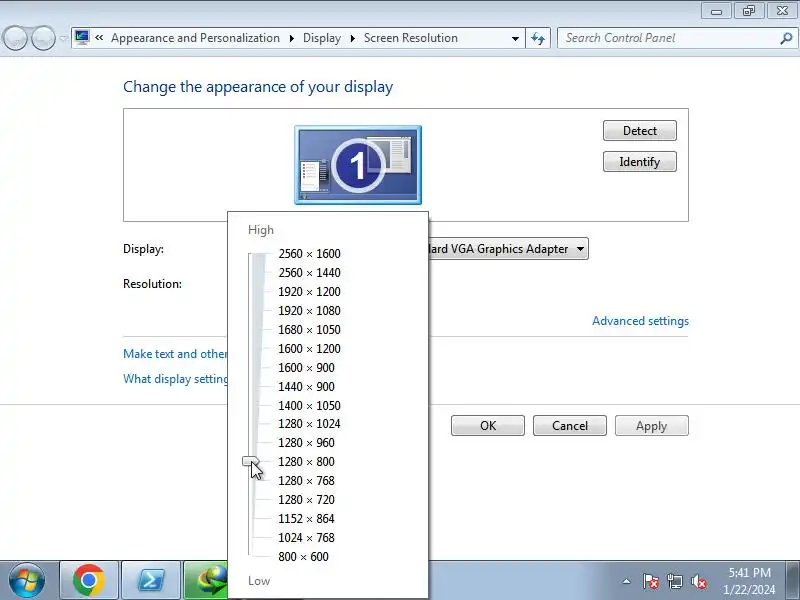Restore down the Screen Resolution window
The width and height of the screenshot is (800, 600).
(x=749, y=11)
